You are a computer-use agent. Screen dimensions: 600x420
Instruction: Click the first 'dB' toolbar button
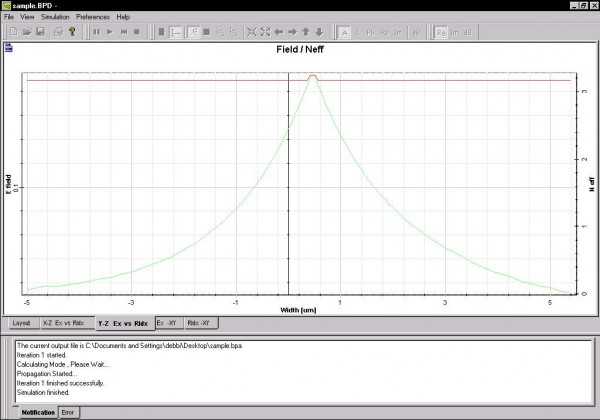point(416,33)
